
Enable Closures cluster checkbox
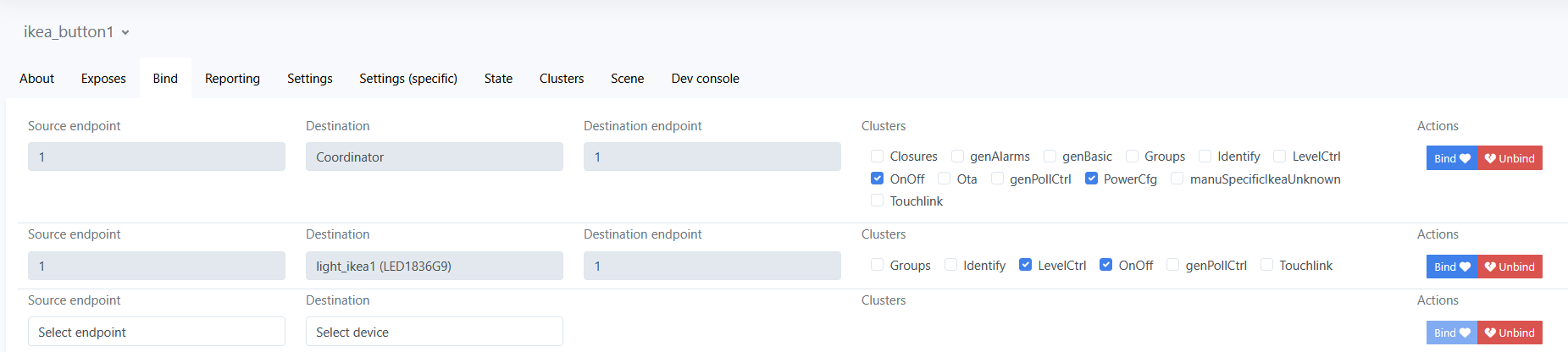[x=878, y=157]
